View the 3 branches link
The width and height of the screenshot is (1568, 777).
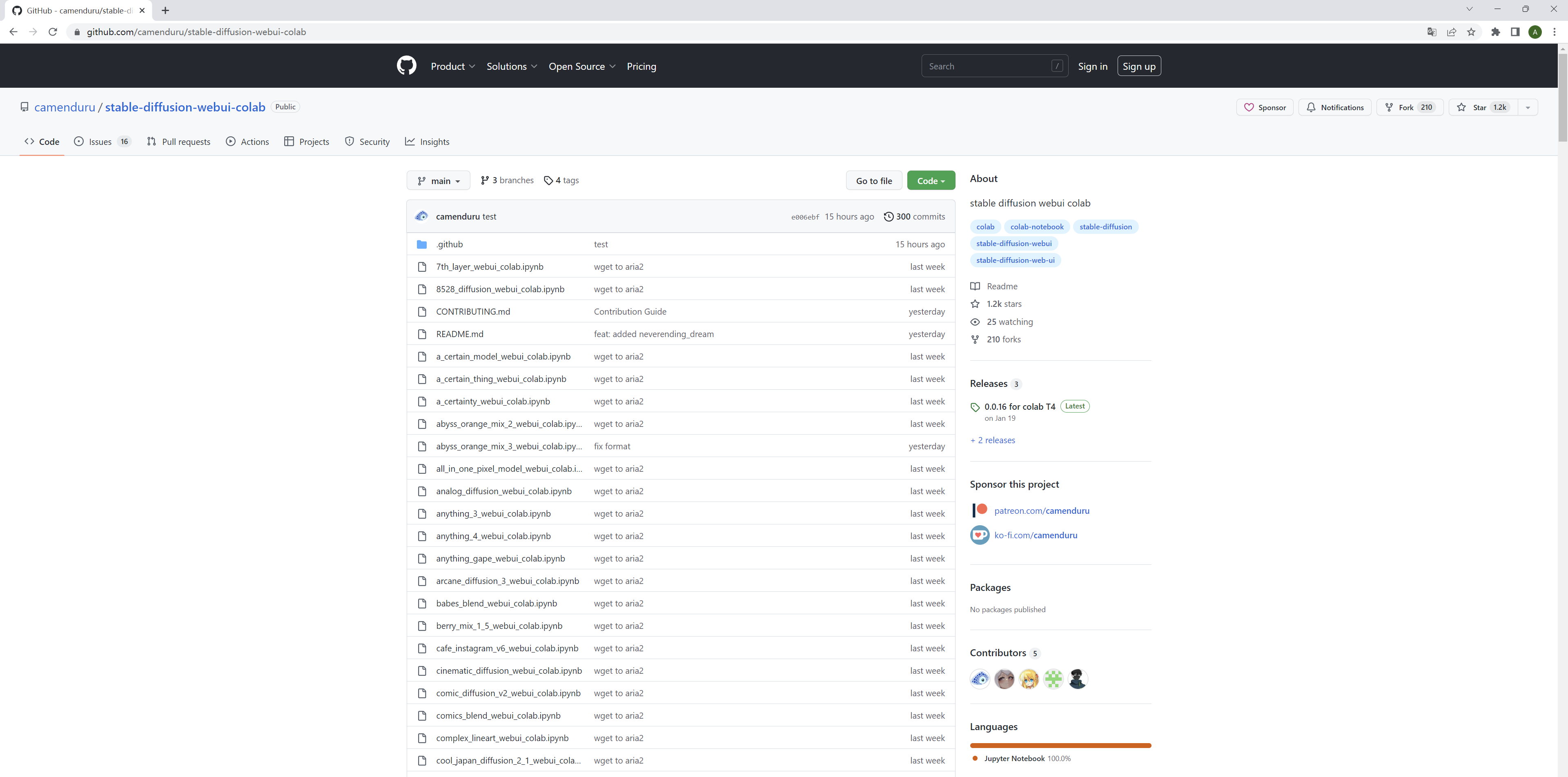click(x=507, y=180)
